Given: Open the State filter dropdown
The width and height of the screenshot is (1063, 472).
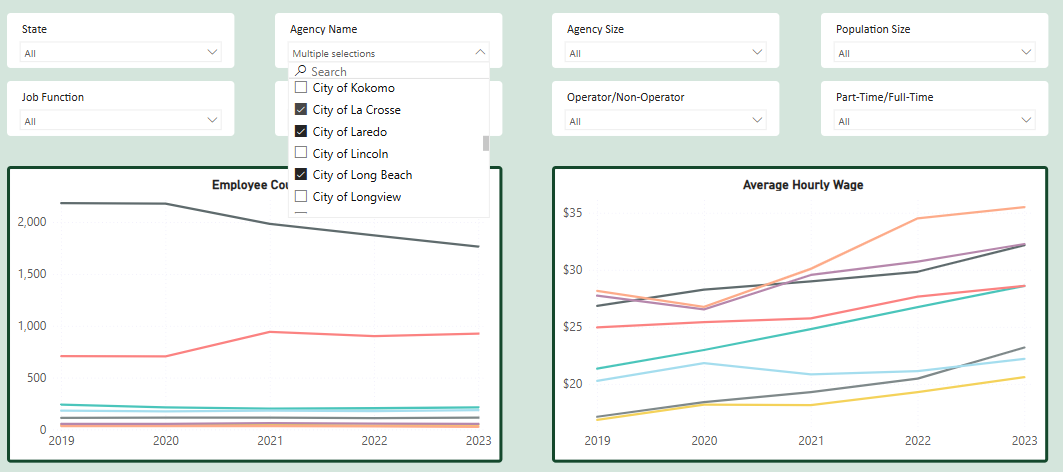Looking at the screenshot, I should tap(212, 52).
